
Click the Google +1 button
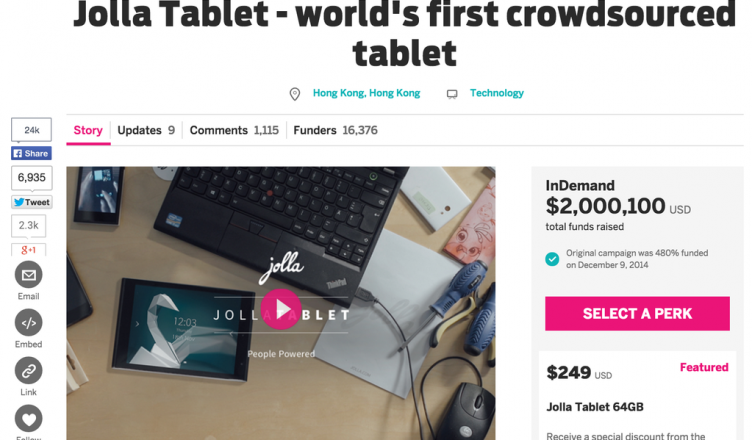pos(29,249)
